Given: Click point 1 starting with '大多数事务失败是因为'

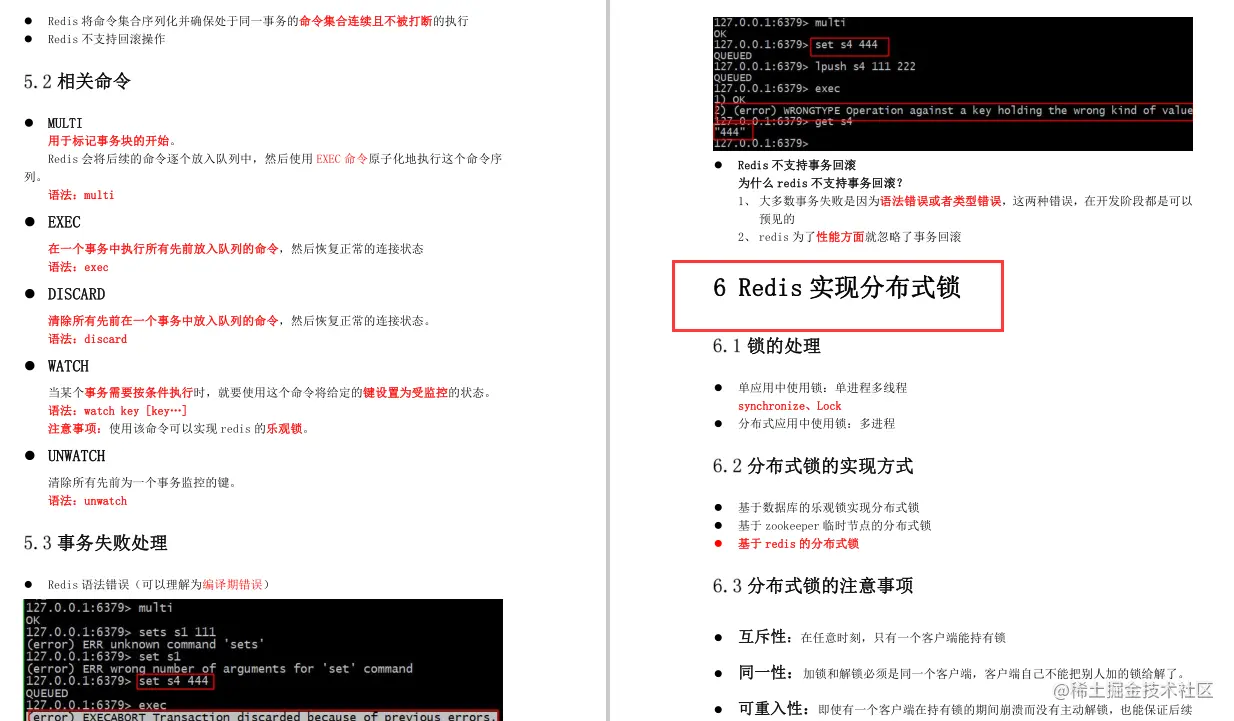Looking at the screenshot, I should coord(965,210).
